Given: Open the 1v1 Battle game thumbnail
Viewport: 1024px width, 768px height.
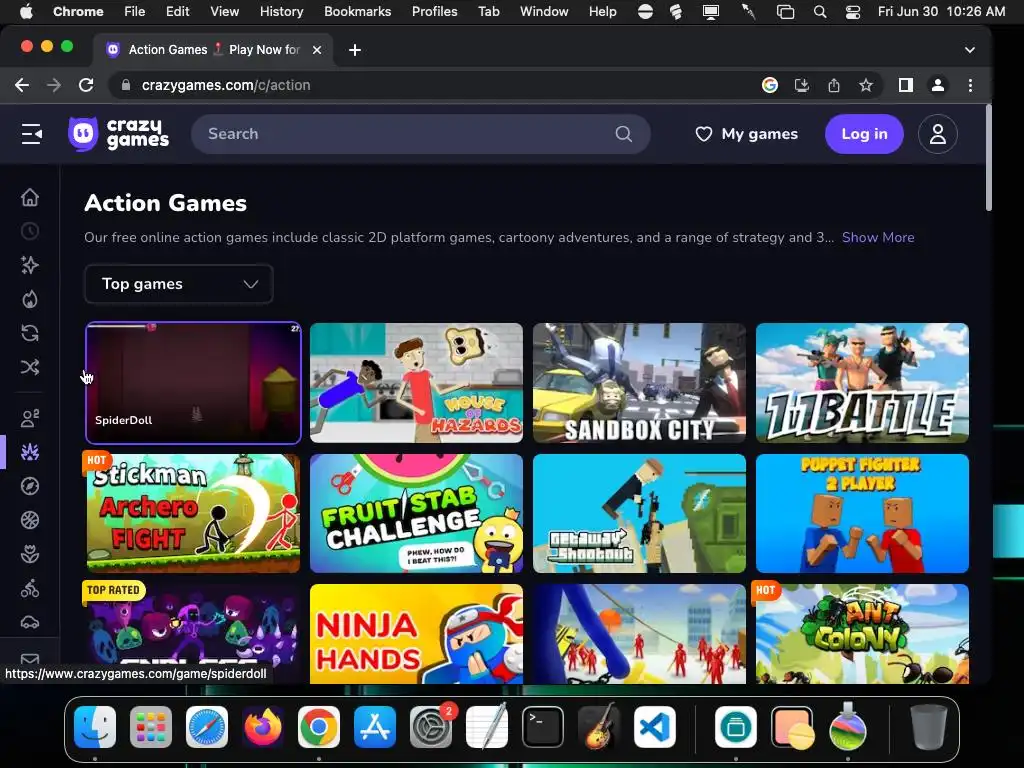Looking at the screenshot, I should (862, 383).
